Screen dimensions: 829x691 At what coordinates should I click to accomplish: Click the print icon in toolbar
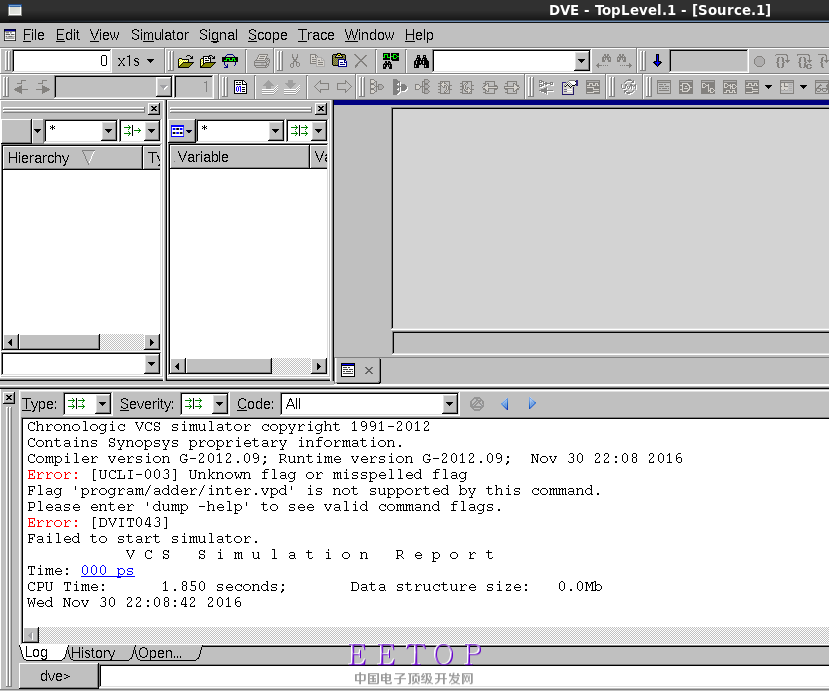(261, 62)
